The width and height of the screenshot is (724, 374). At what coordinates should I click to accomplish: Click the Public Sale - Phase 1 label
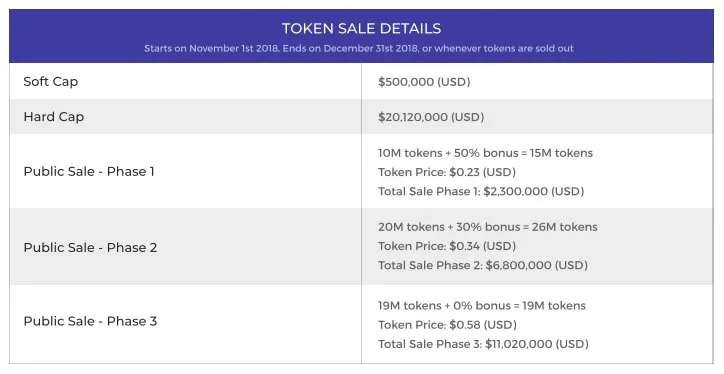89,172
